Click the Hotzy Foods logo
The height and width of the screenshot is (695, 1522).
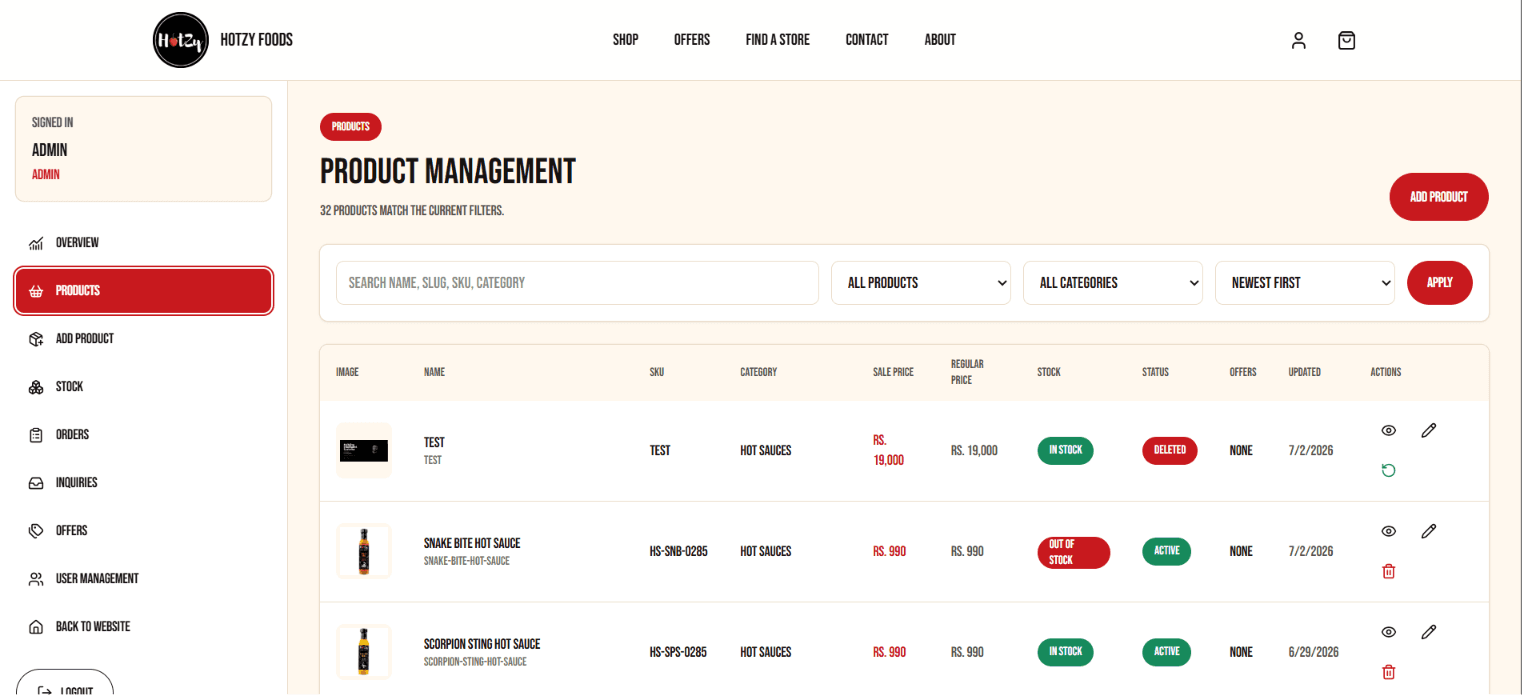point(181,40)
